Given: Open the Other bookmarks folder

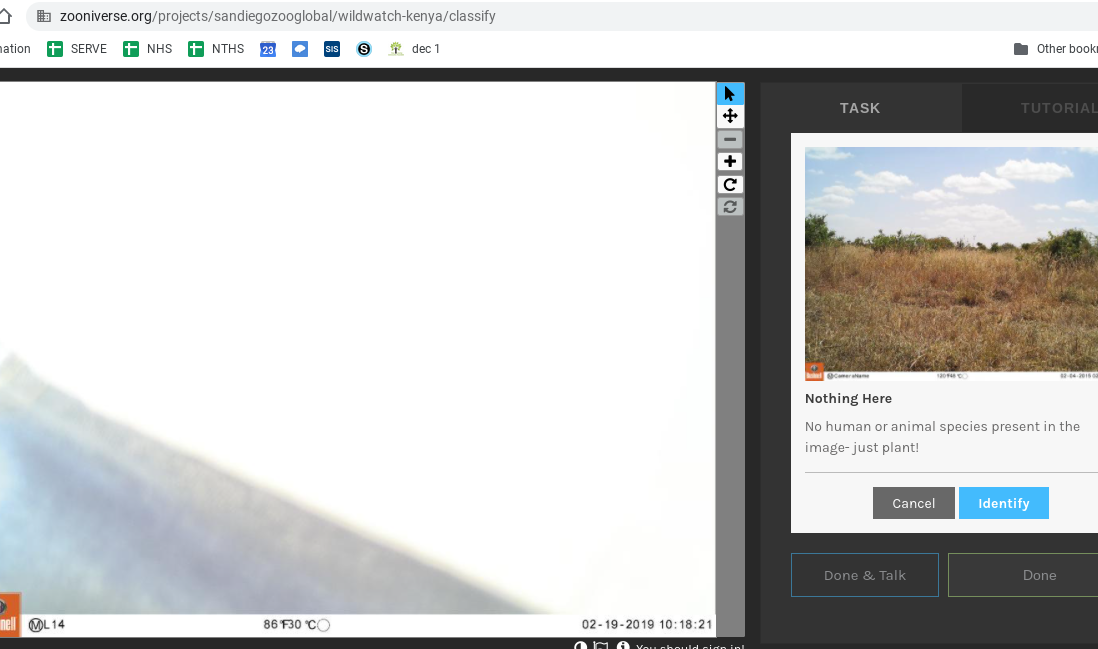Looking at the screenshot, I should [1055, 49].
